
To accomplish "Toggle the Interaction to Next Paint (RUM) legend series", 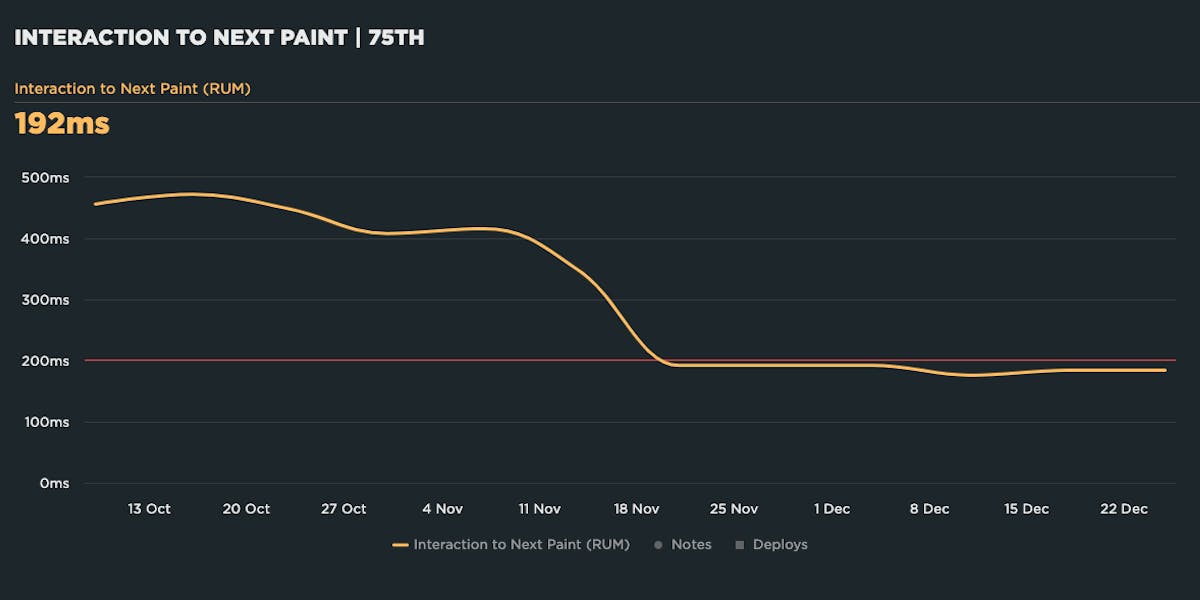I will (x=521, y=545).
